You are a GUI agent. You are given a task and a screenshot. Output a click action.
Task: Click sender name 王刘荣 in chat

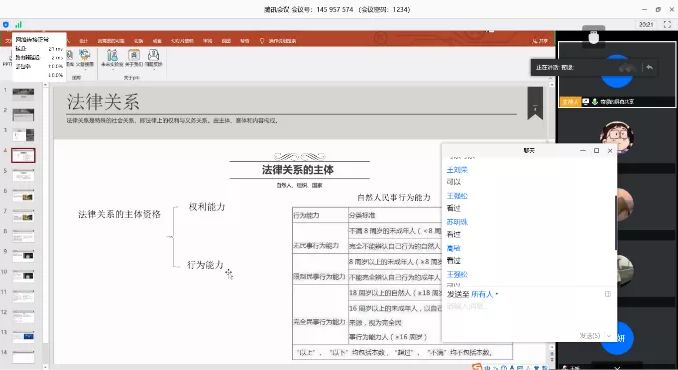click(457, 170)
